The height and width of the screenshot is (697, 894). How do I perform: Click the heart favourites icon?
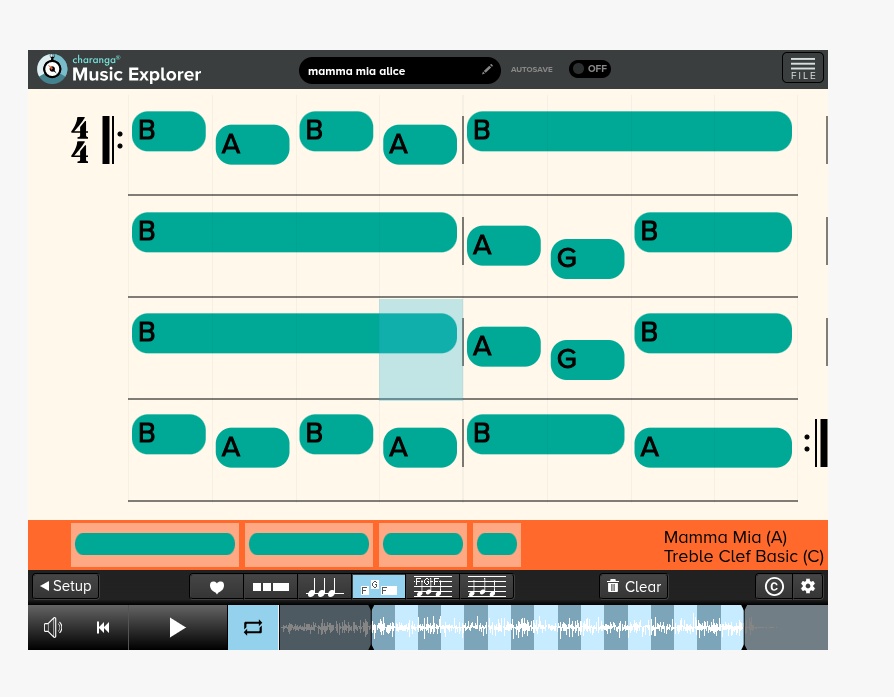tap(216, 587)
